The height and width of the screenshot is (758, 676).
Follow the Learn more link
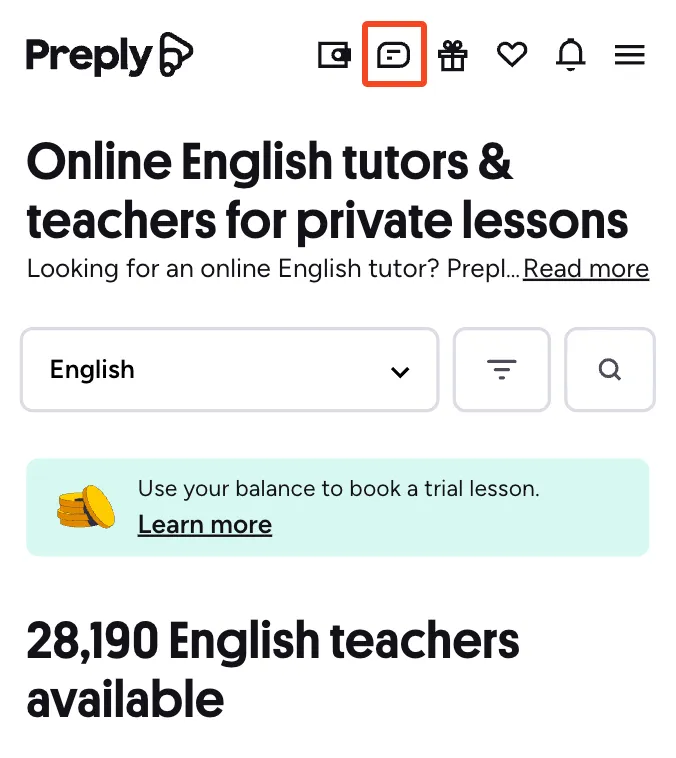205,525
